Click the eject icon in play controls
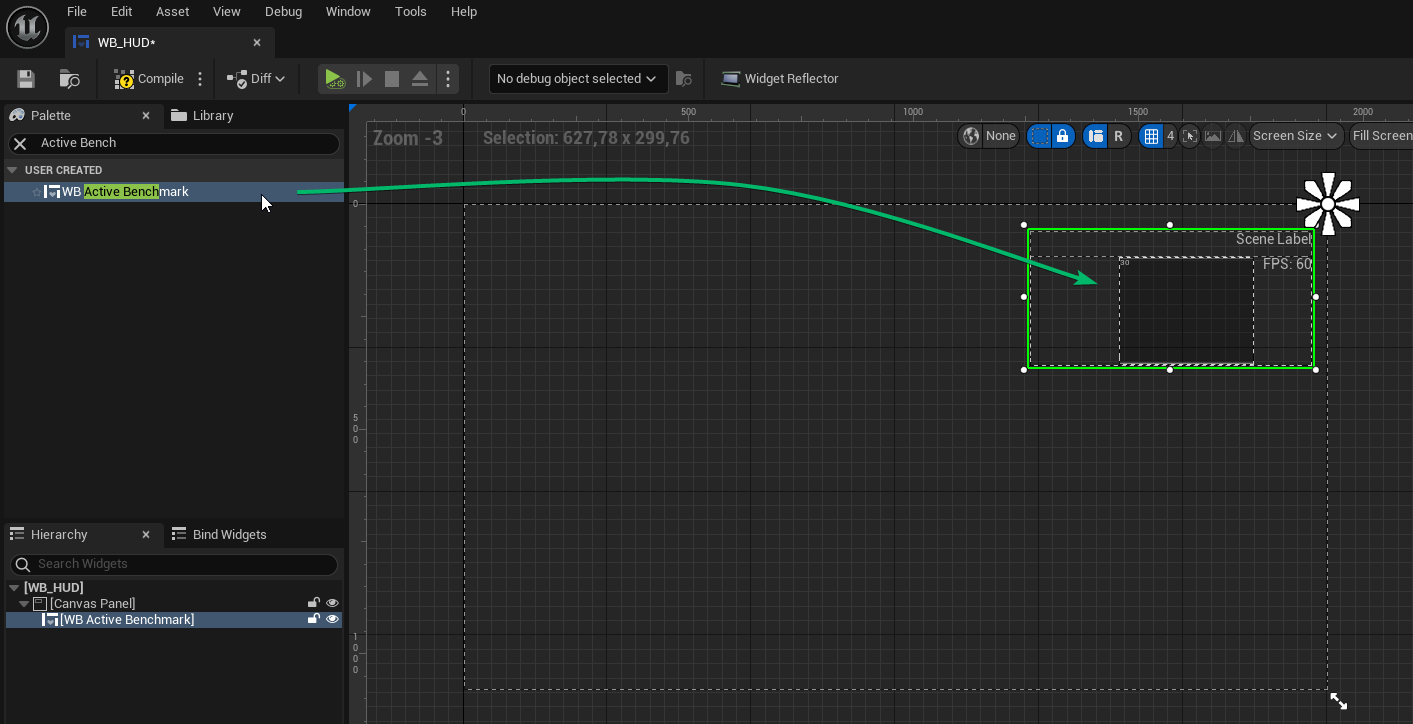 pyautogui.click(x=420, y=79)
